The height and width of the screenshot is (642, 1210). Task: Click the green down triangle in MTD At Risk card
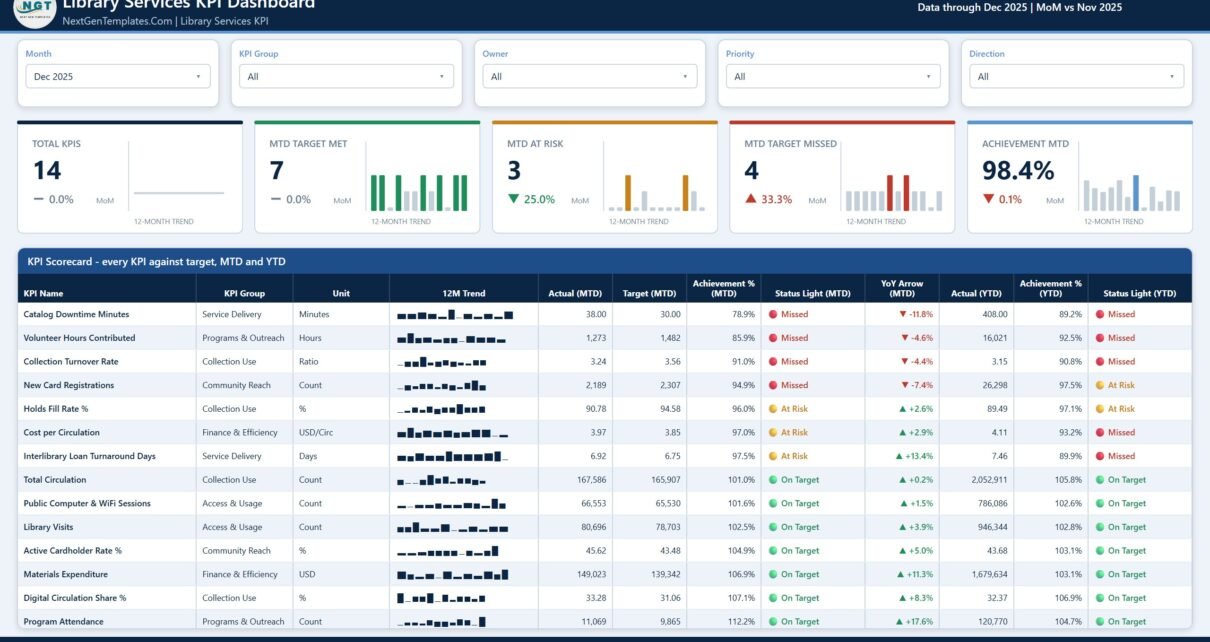click(514, 199)
